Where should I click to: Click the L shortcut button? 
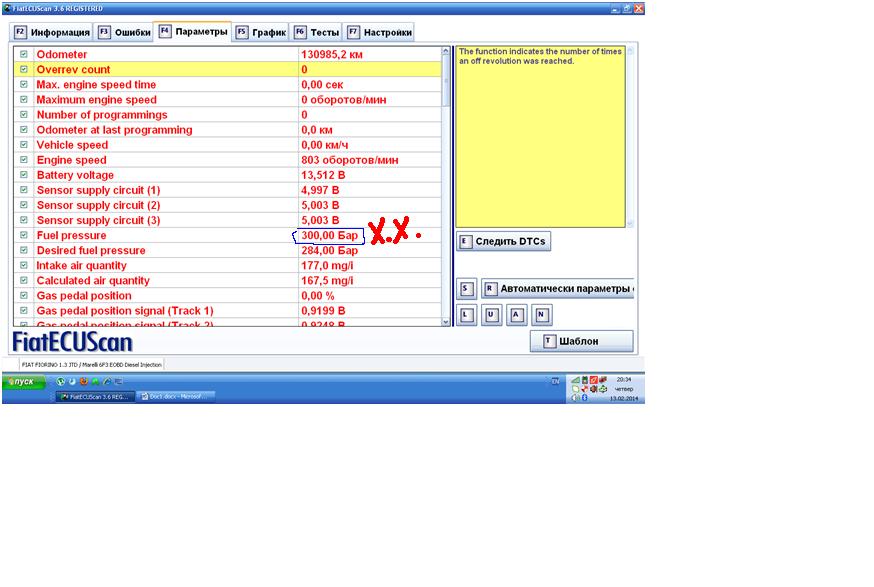point(466,315)
